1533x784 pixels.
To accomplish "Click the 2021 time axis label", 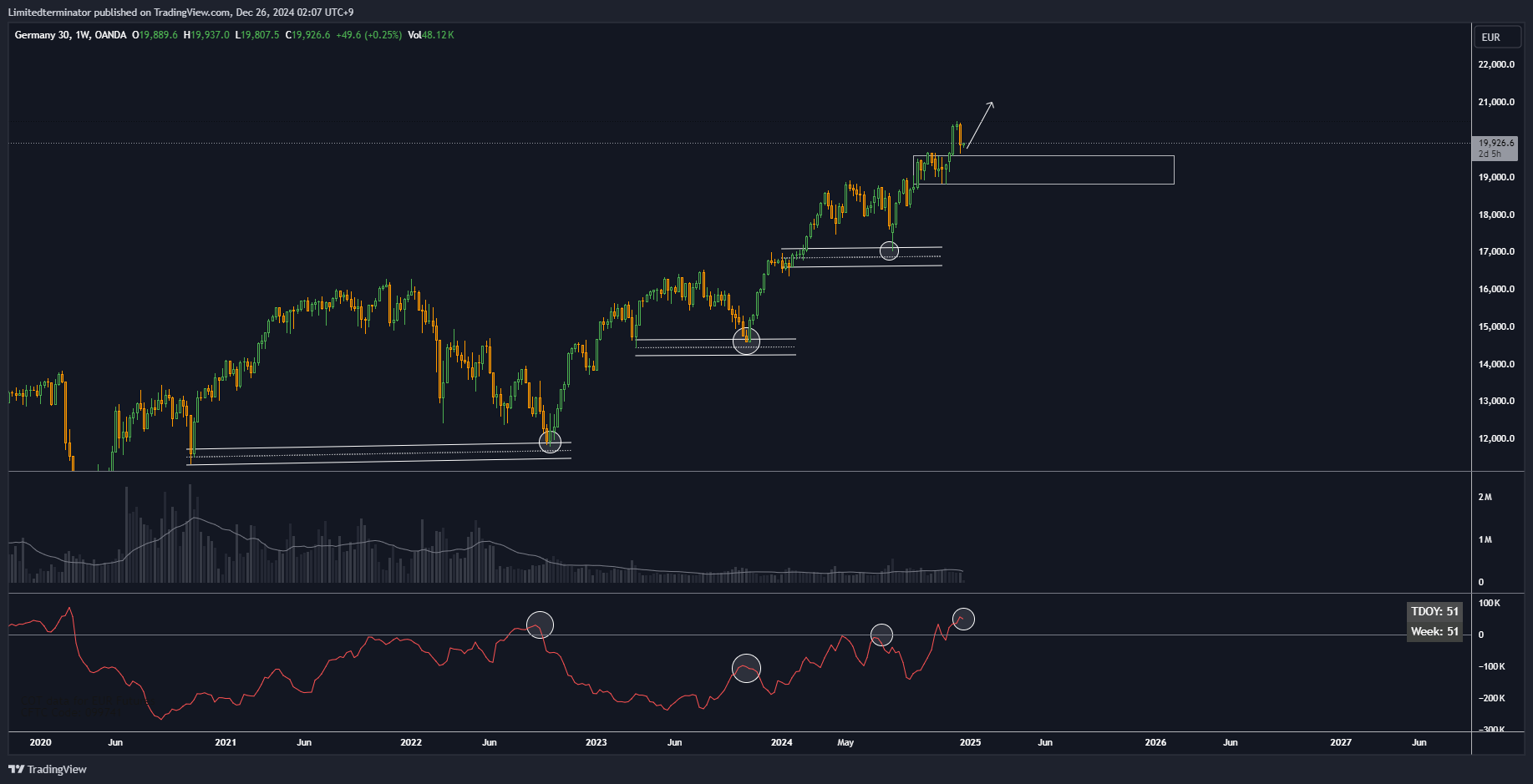I will pos(226,742).
